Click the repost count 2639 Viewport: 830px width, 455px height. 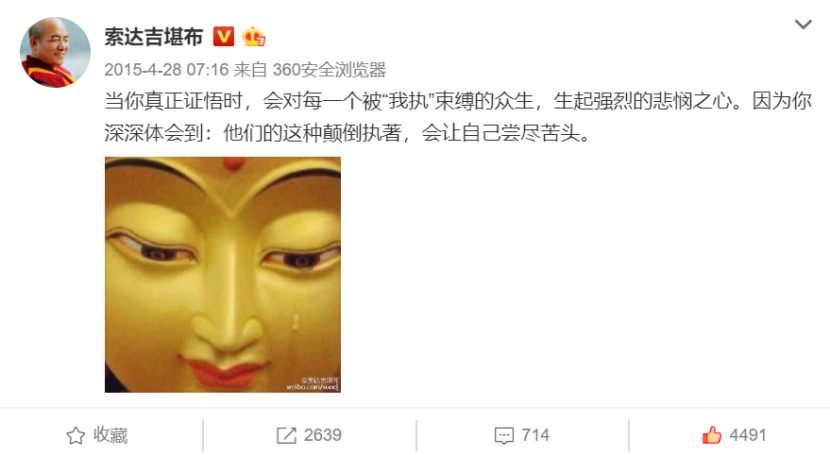click(322, 435)
